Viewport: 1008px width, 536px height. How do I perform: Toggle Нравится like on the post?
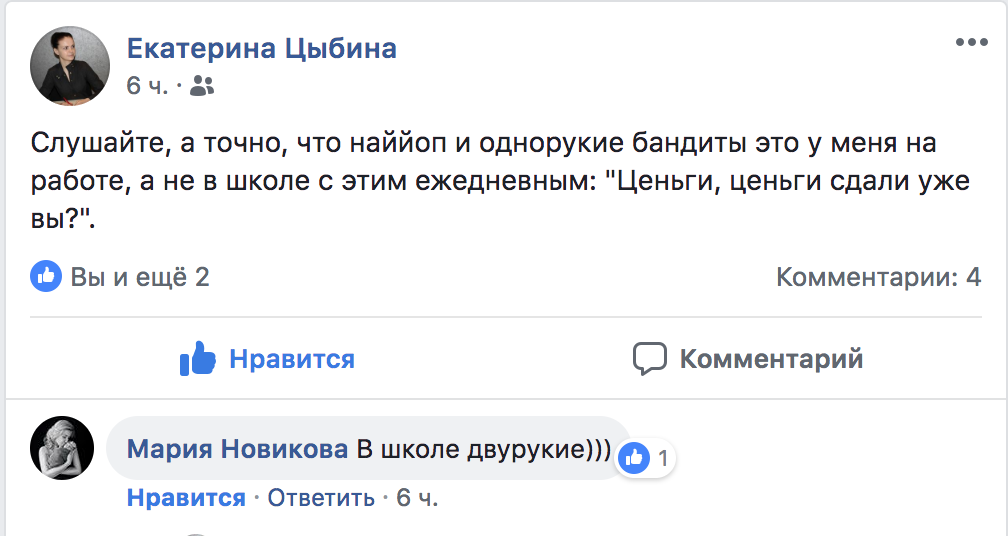[268, 359]
